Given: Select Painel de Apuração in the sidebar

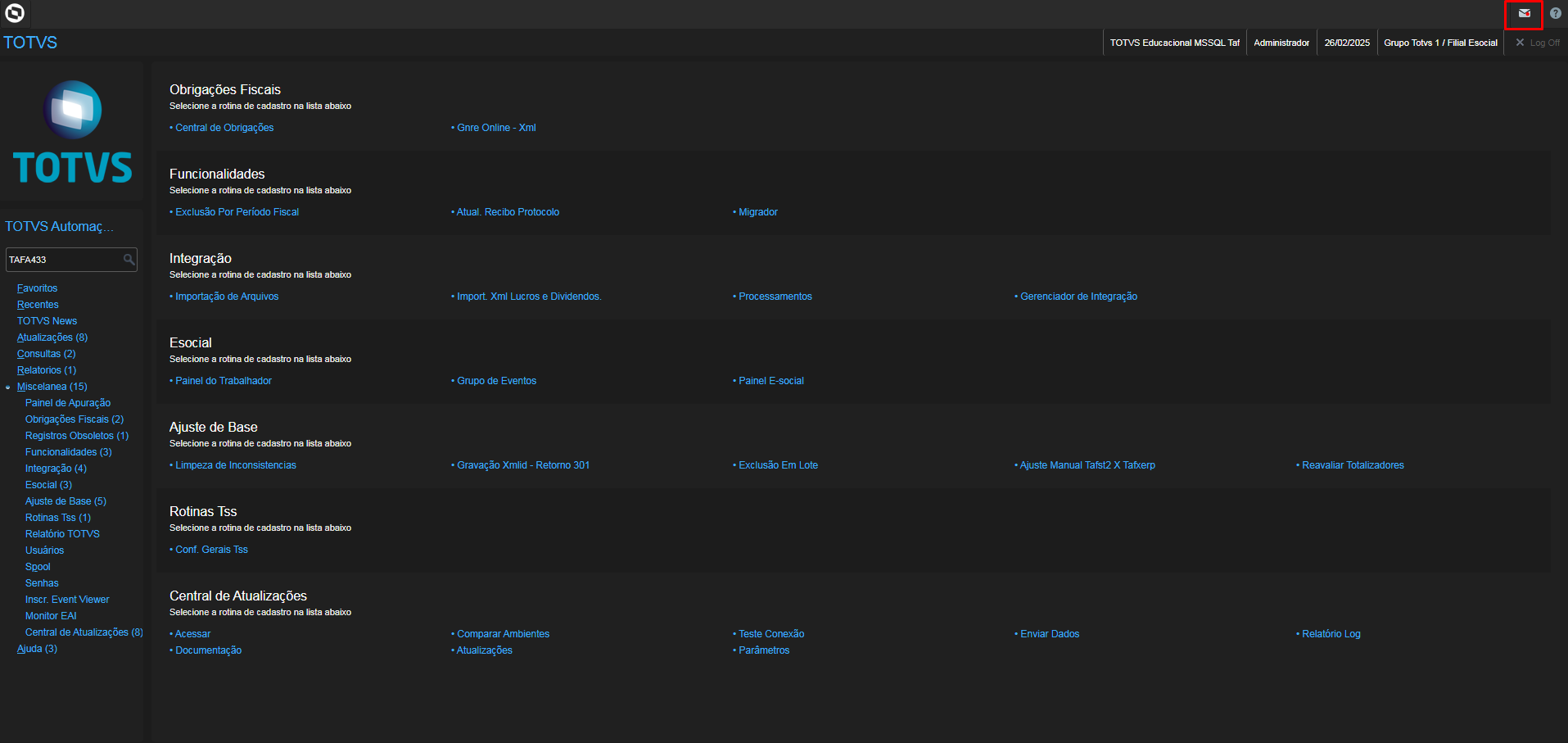Looking at the screenshot, I should (68, 403).
